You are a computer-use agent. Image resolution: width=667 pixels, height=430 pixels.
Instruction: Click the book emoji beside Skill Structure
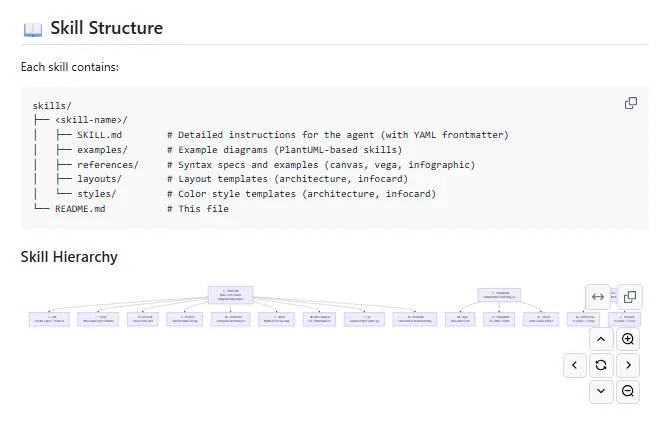coord(32,28)
